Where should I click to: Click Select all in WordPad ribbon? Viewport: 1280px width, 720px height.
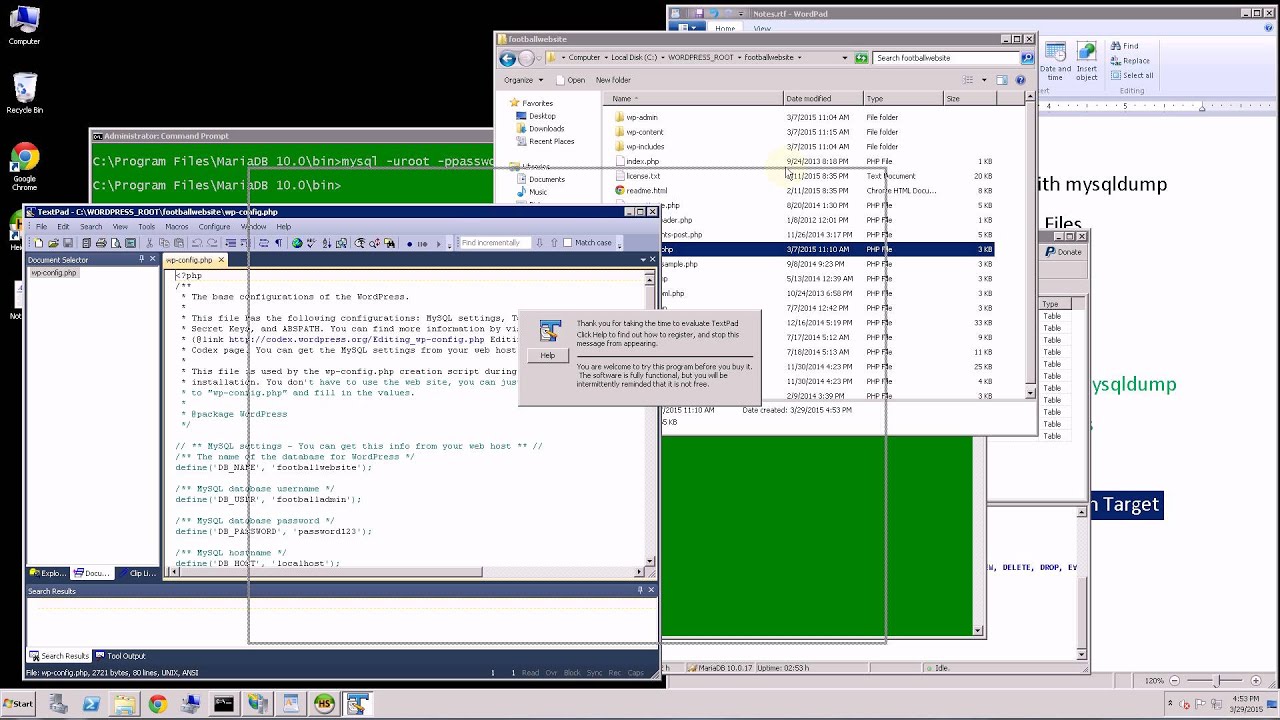pyautogui.click(x=1131, y=76)
